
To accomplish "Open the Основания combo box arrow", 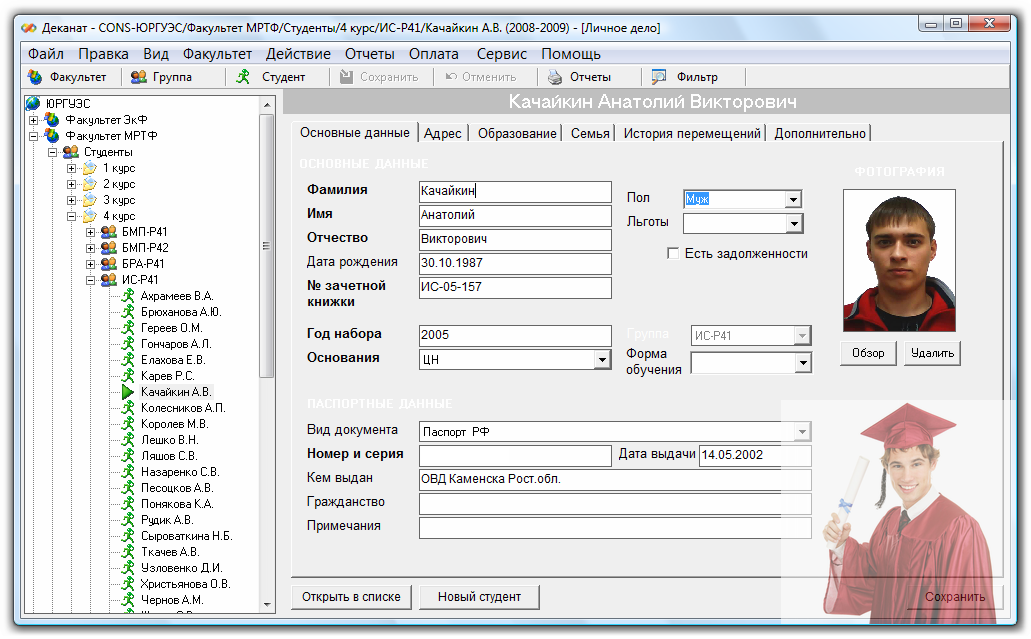I will tap(602, 360).
